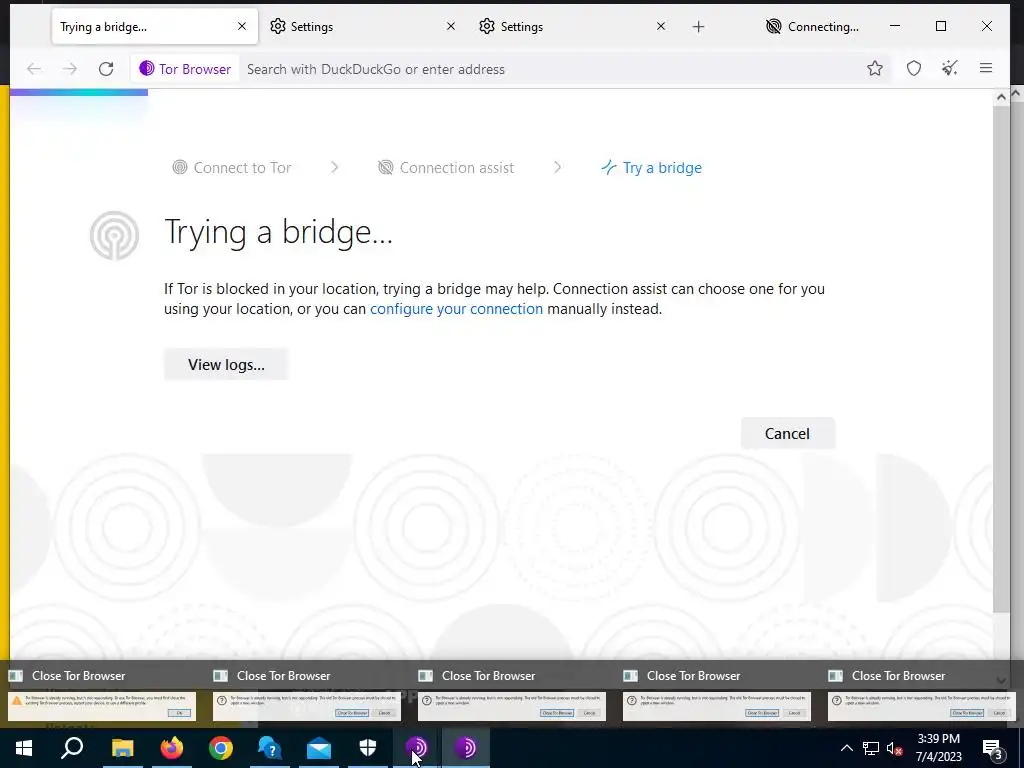
Task: Click the page scrollbar up arrow
Action: [x=1000, y=97]
